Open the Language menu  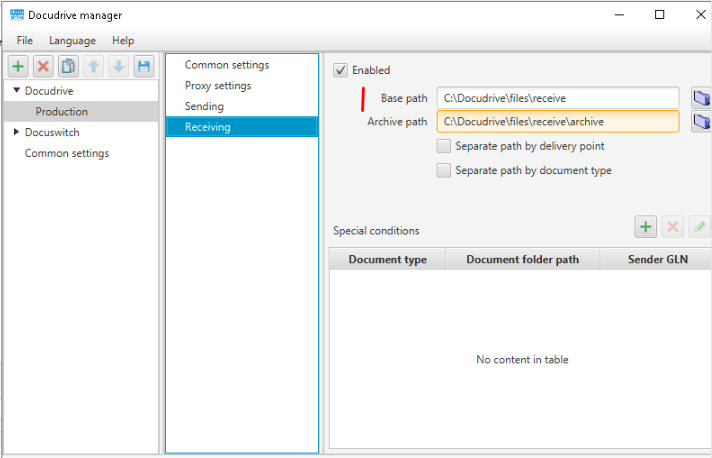tap(72, 40)
